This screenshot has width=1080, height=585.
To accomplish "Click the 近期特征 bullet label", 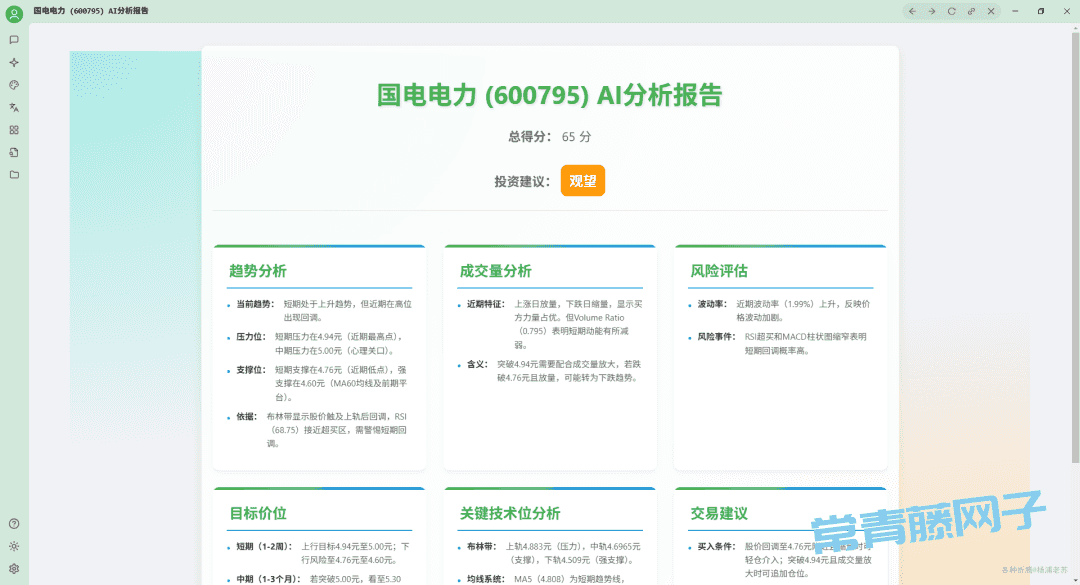I will (486, 304).
